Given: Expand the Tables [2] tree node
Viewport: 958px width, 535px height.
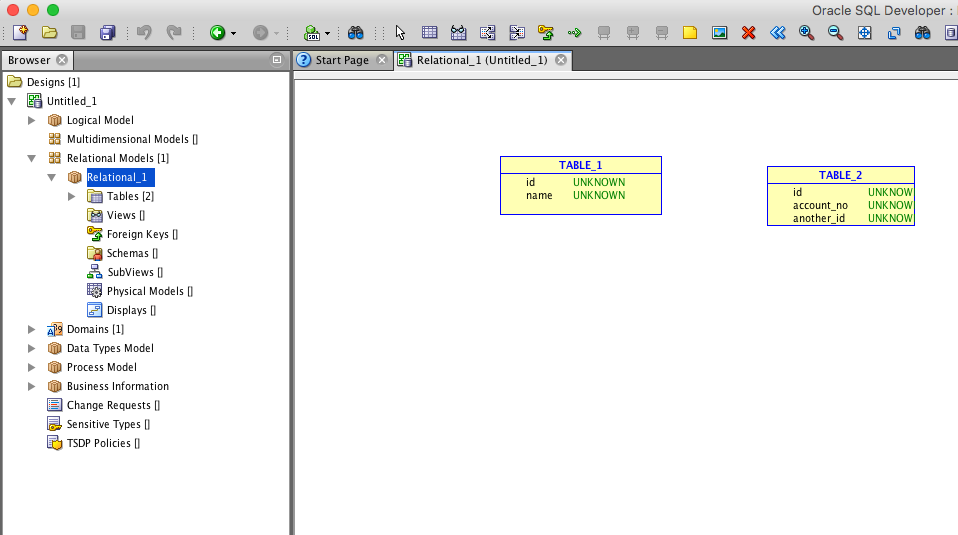Looking at the screenshot, I should (x=72, y=196).
